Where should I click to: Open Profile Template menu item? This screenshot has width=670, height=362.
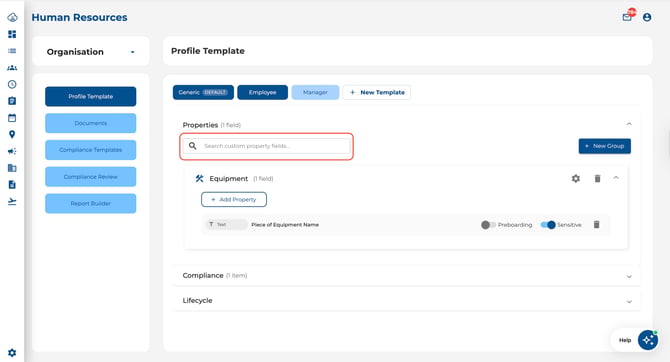coord(91,97)
